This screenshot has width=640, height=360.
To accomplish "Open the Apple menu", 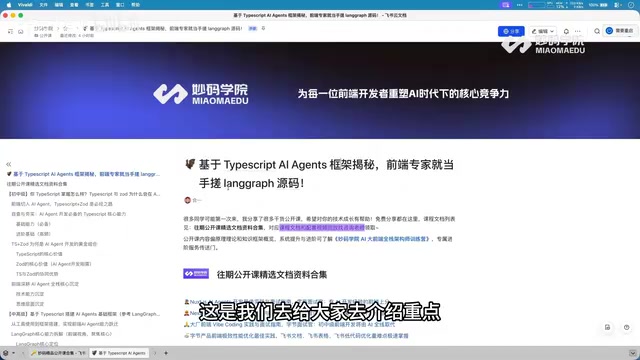I will 9,5.
